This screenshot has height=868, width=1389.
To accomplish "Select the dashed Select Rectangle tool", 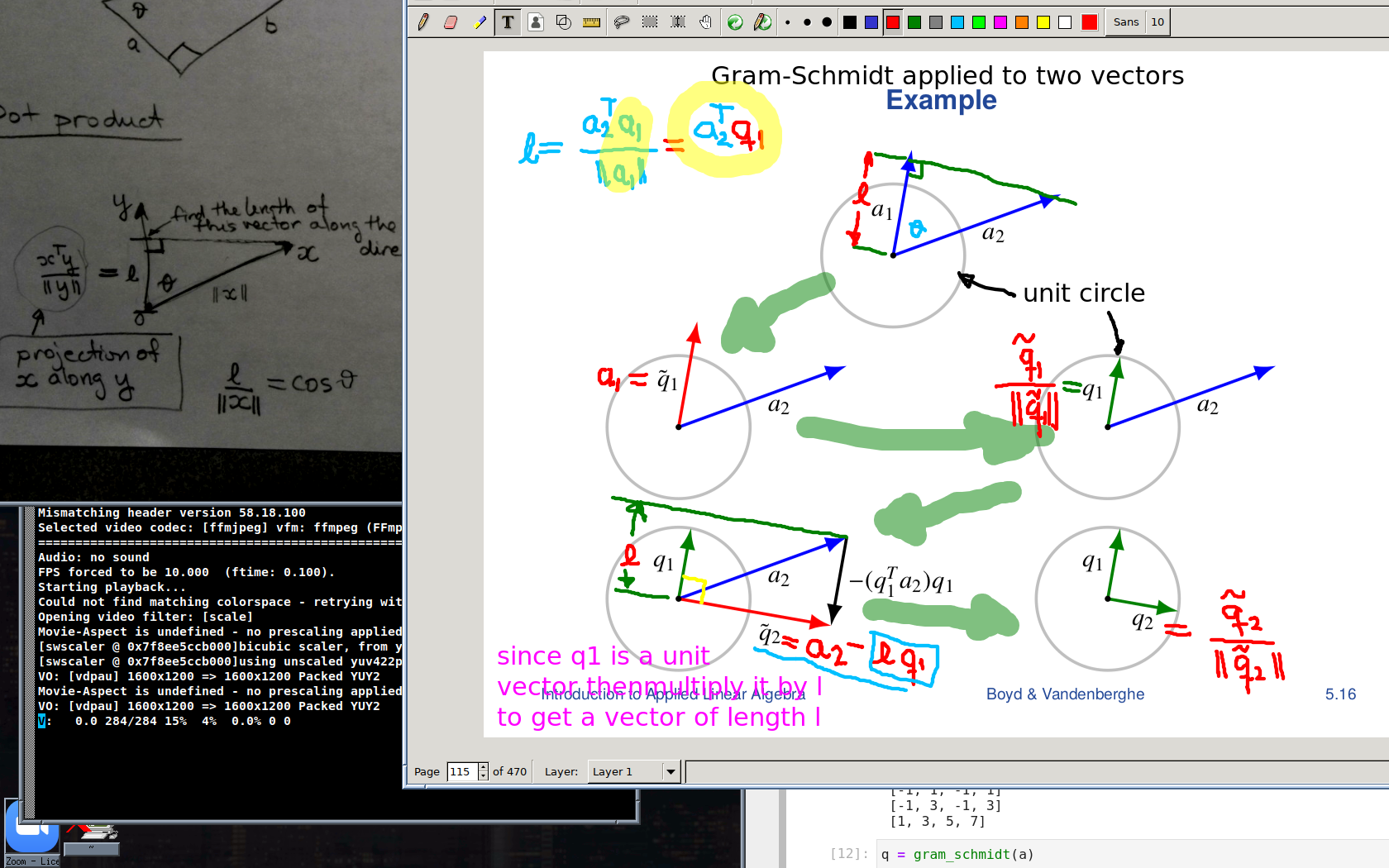I will [650, 22].
